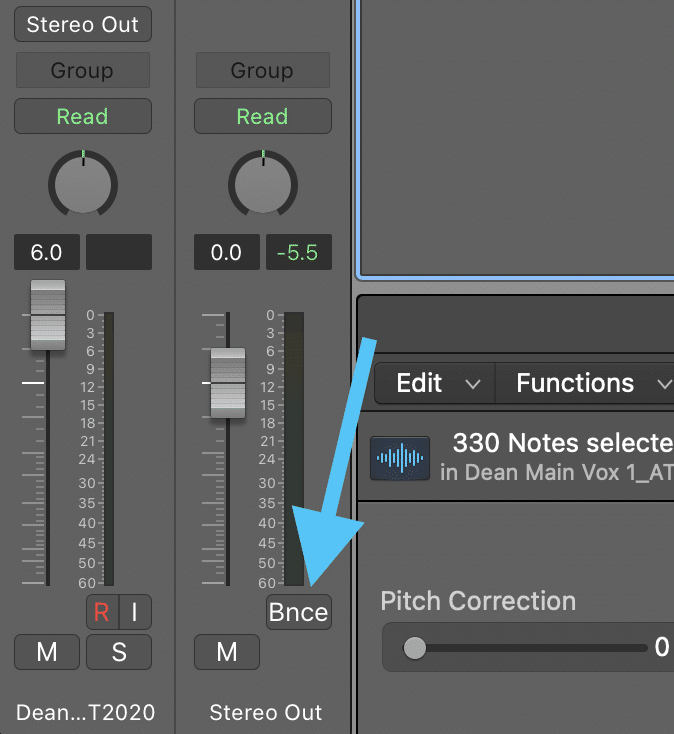
Task: Click pan knob on Dean channel strip
Action: (x=83, y=184)
